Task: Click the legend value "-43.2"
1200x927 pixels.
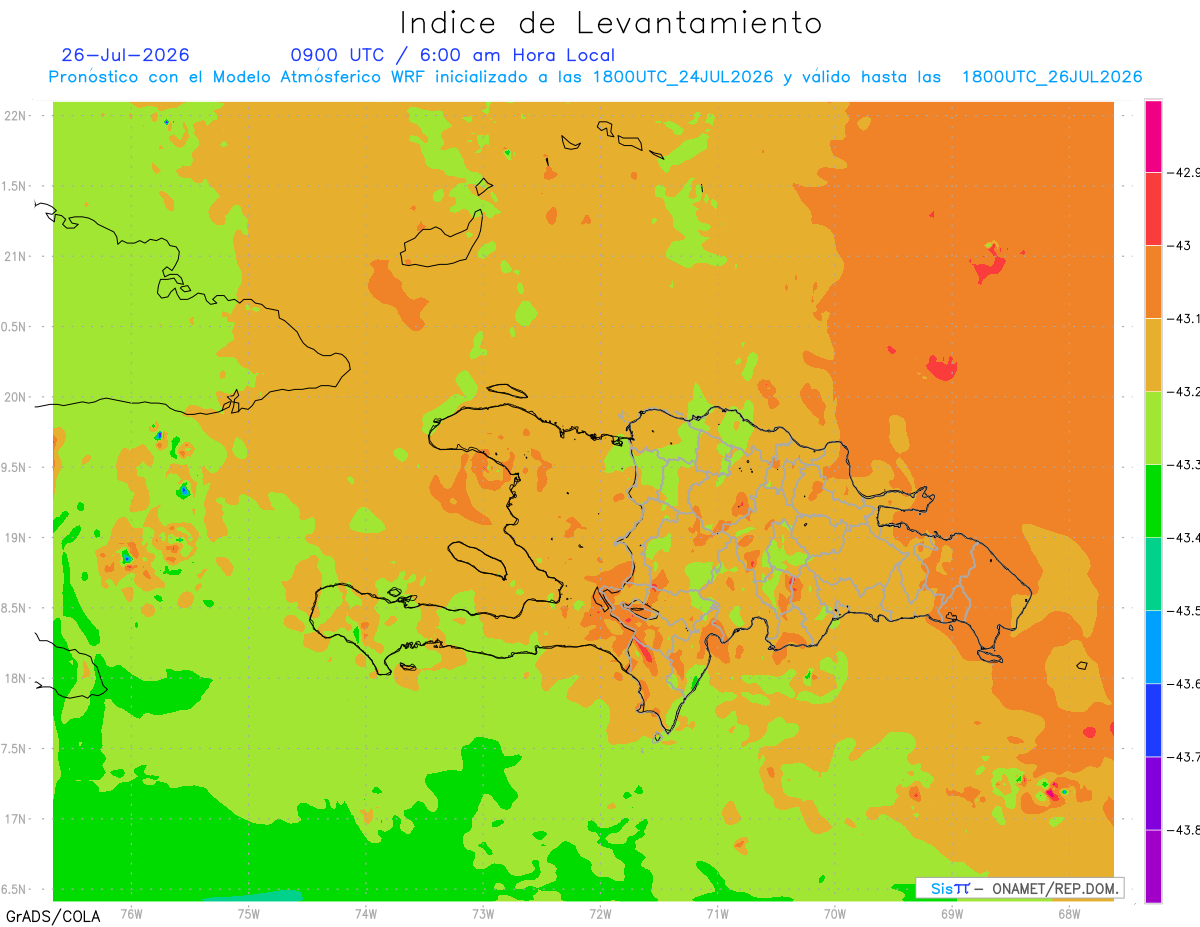Action: point(1186,392)
